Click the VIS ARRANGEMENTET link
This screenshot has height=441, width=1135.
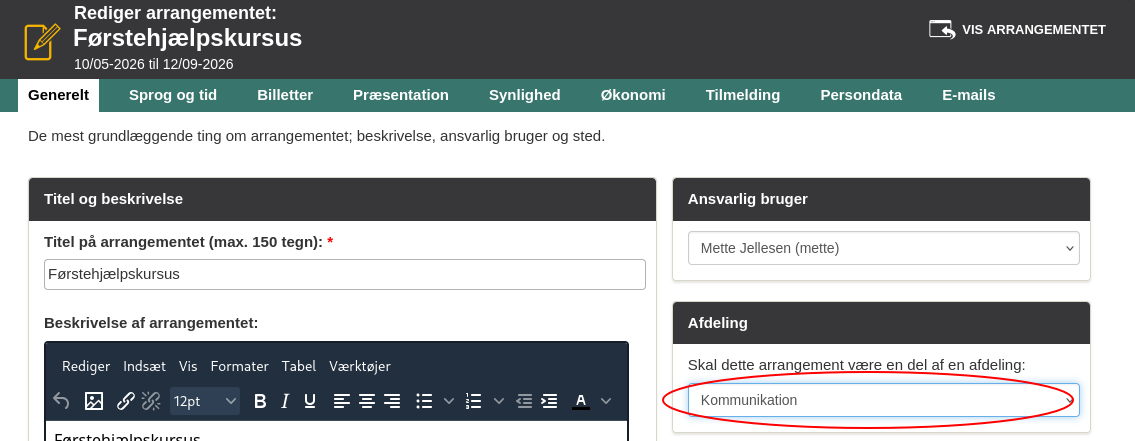pos(1018,29)
